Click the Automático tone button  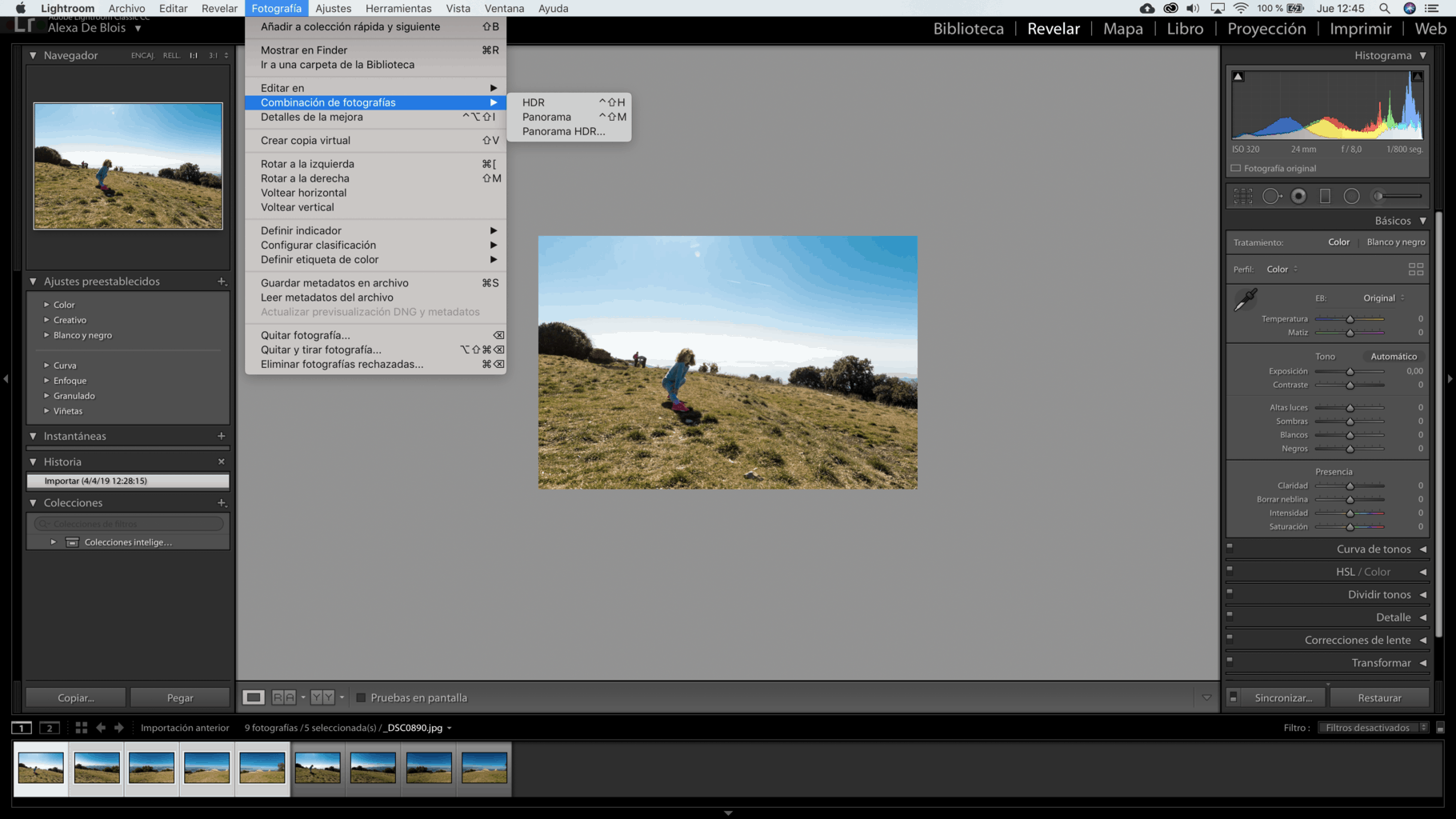[1394, 357]
